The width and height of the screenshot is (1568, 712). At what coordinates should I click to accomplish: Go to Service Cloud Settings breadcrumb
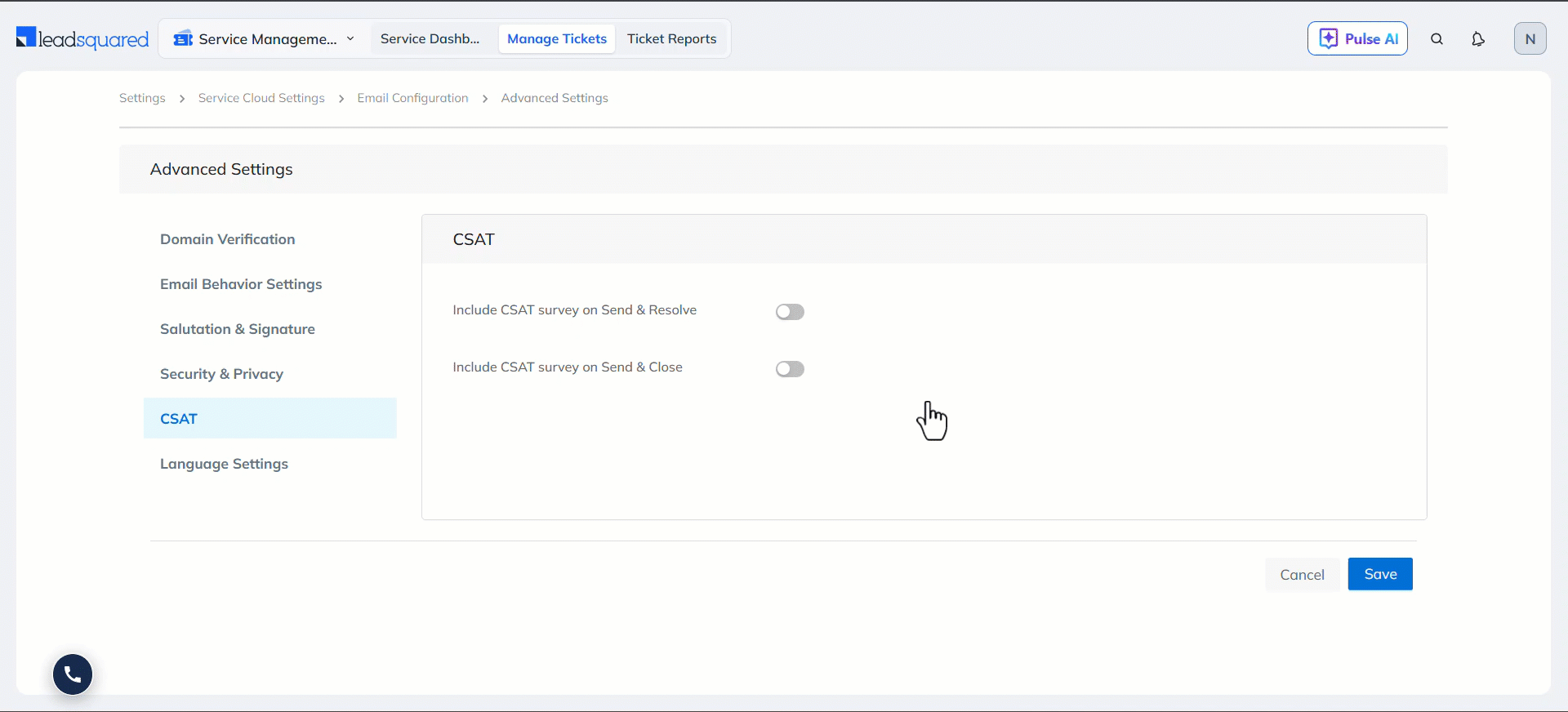(261, 98)
